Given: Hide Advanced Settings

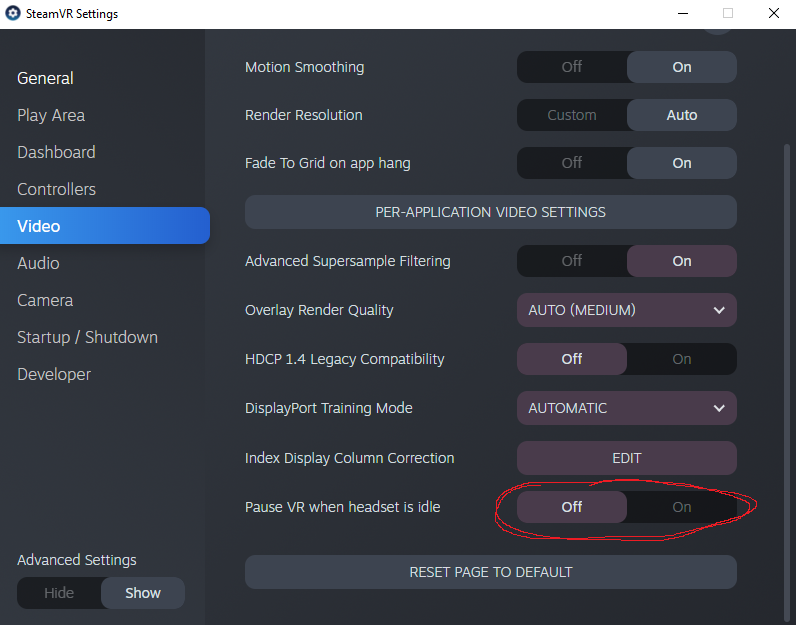Looking at the screenshot, I should click(59, 593).
